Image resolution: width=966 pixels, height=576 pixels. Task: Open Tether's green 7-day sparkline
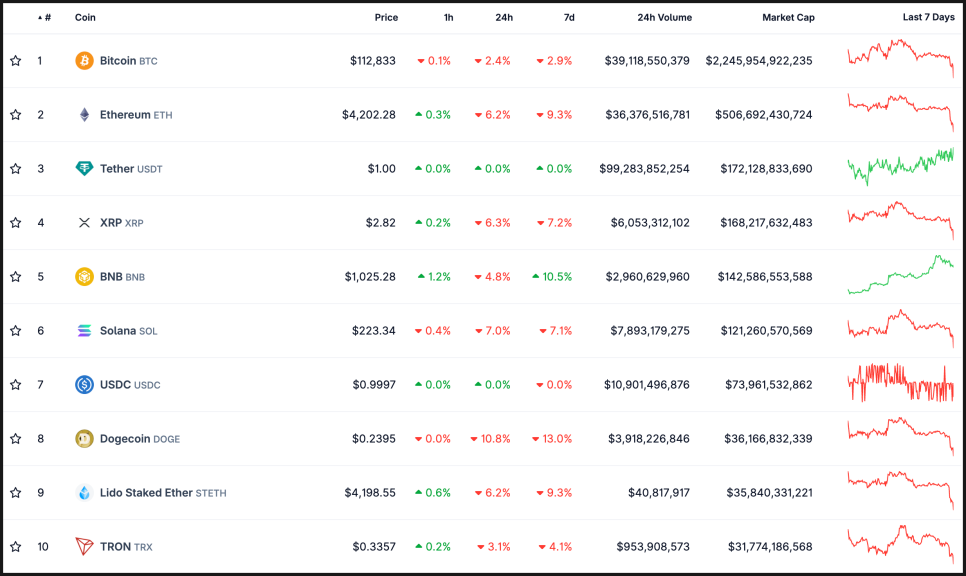tap(901, 167)
